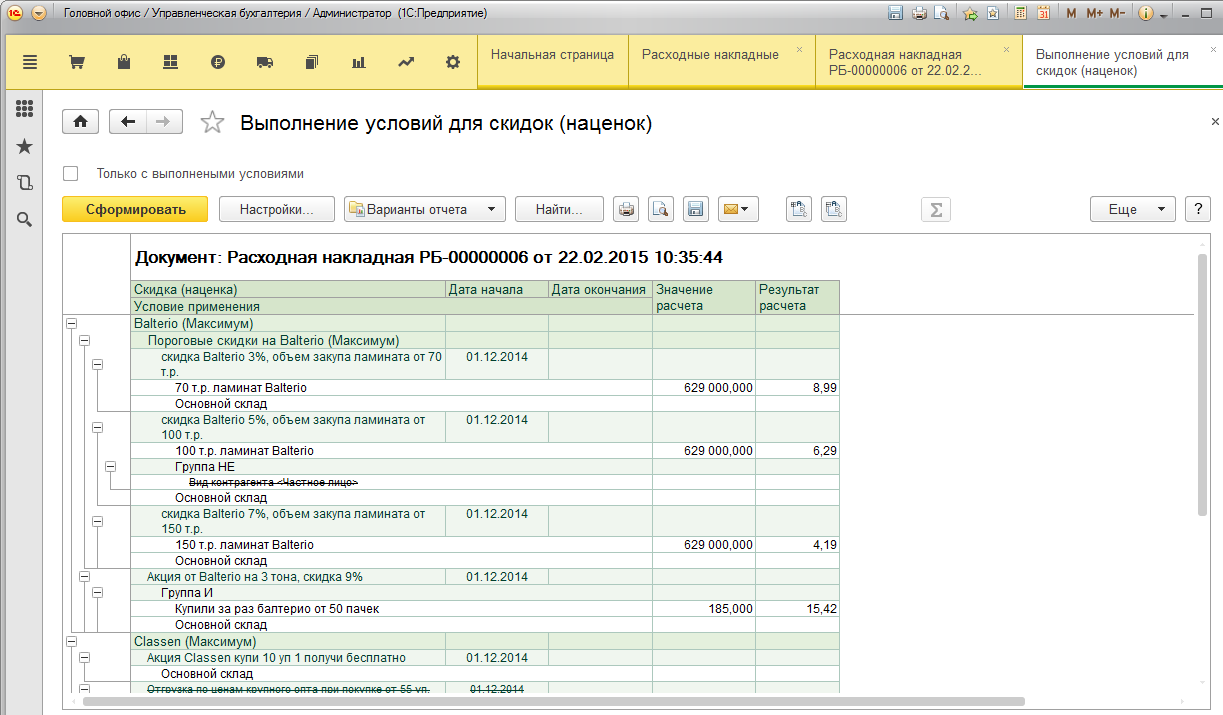
Task: Open the shopping cart section icon
Action: [x=76, y=62]
